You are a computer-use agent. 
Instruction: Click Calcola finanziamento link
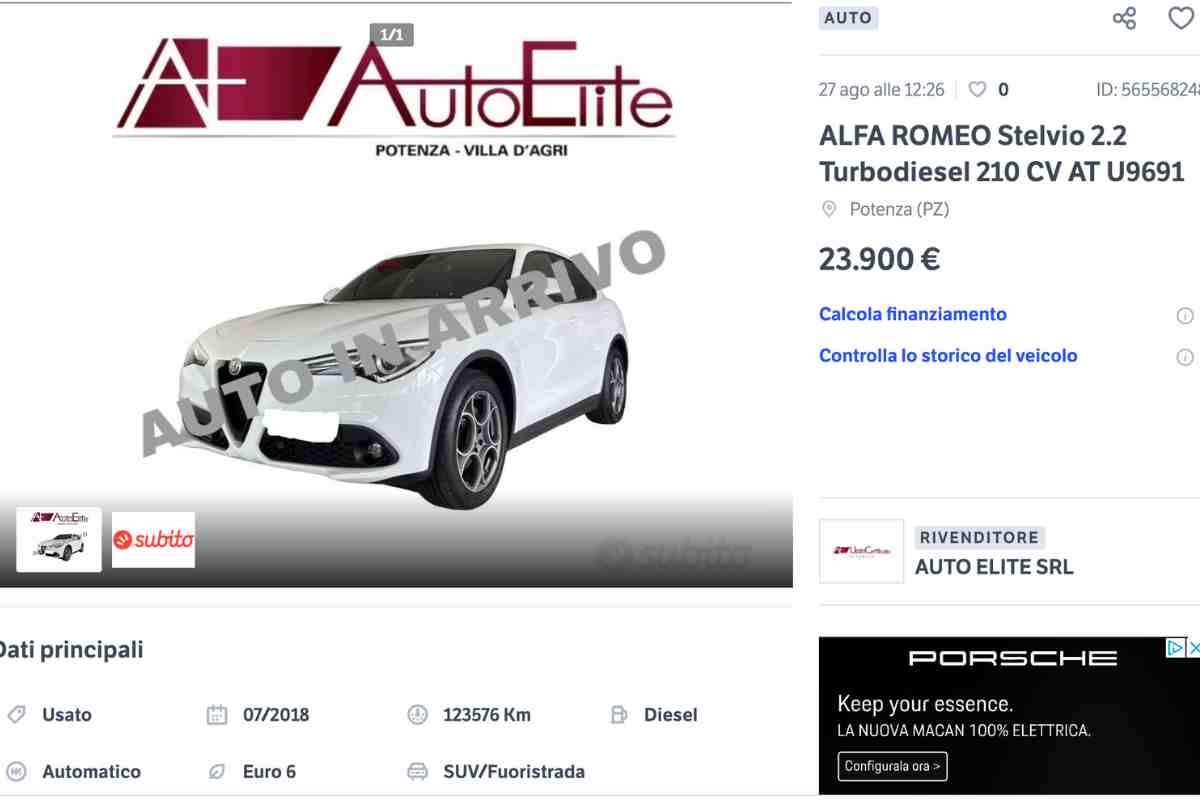tap(913, 314)
